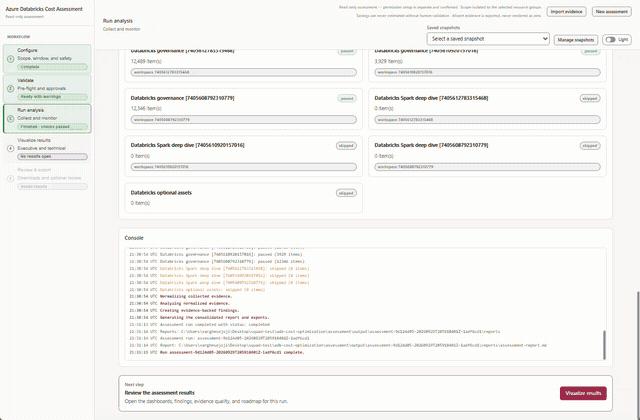Click the 'No results open' status pill

pyautogui.click(x=52, y=156)
